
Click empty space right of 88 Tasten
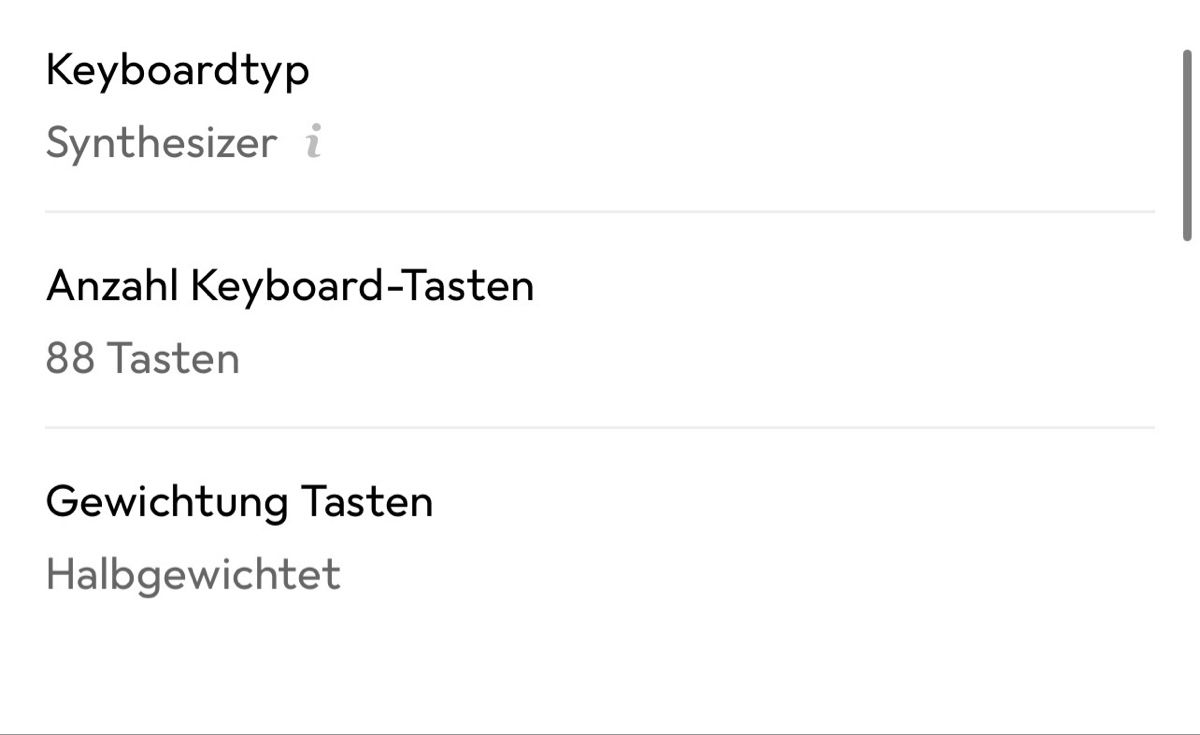pyautogui.click(x=700, y=358)
